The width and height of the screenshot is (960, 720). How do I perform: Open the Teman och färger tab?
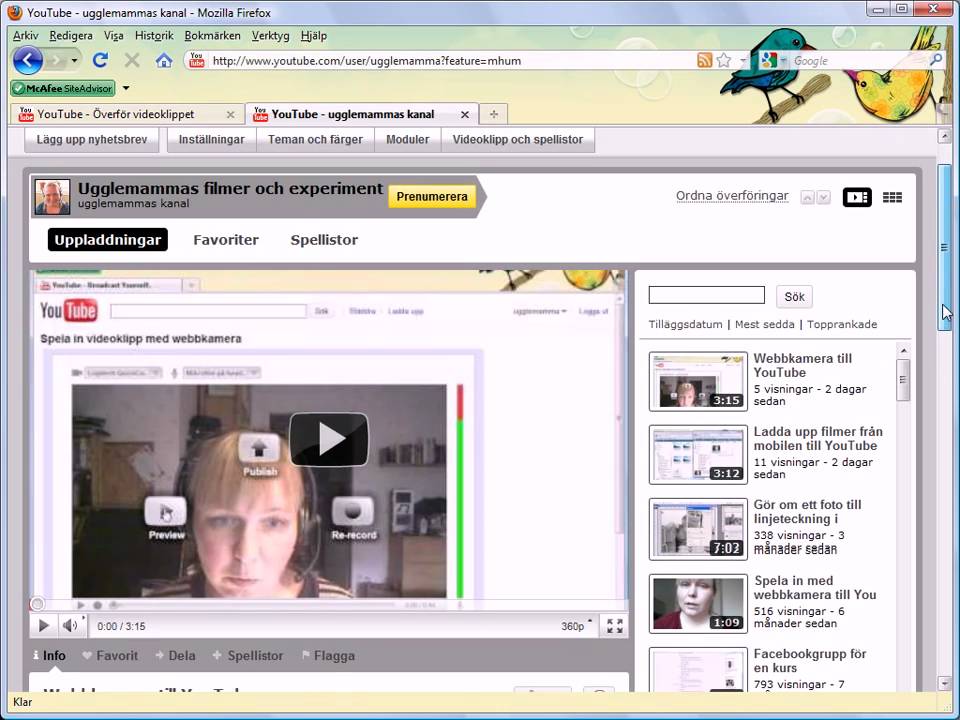(315, 140)
